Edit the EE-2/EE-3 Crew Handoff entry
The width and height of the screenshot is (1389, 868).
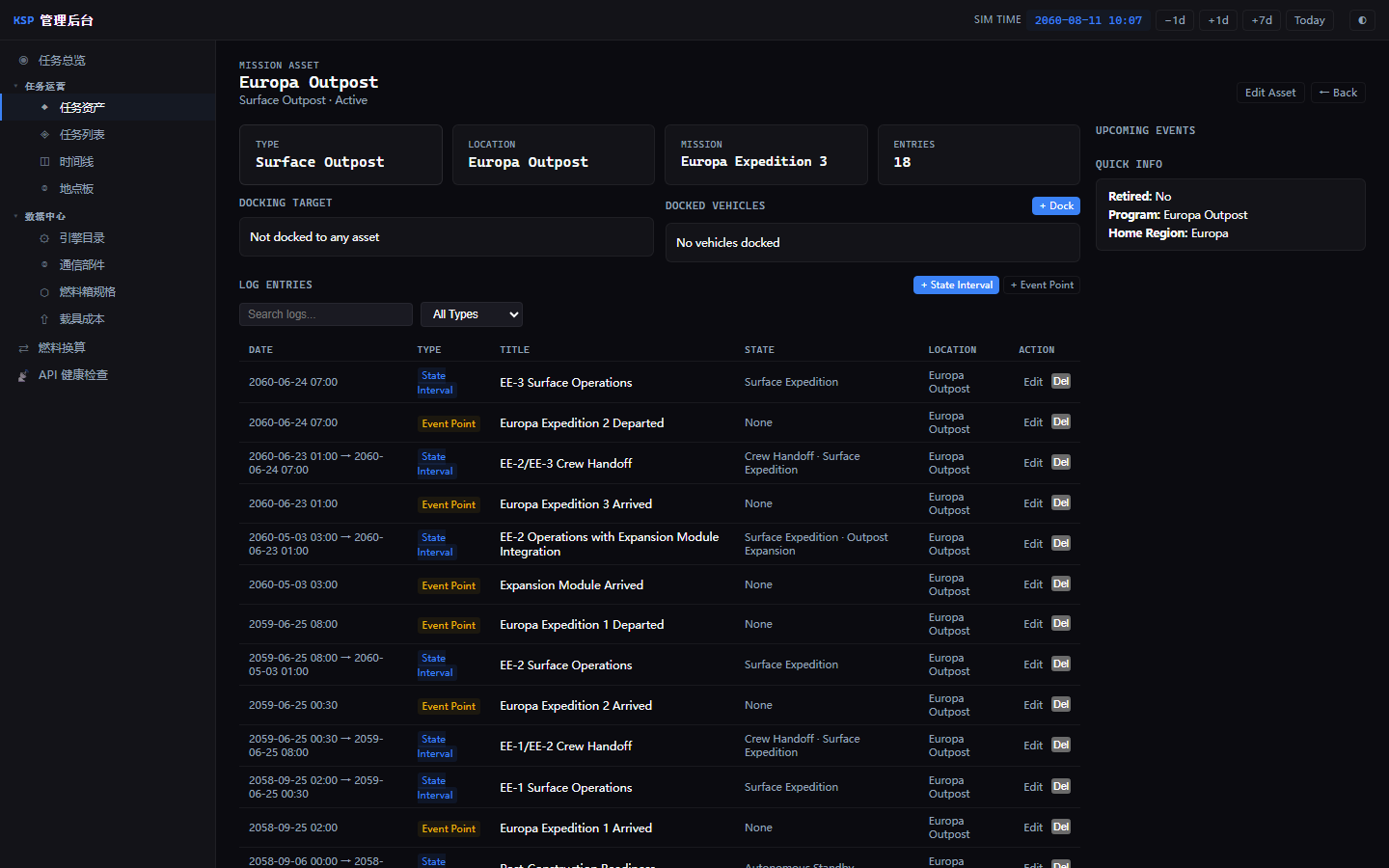1033,463
